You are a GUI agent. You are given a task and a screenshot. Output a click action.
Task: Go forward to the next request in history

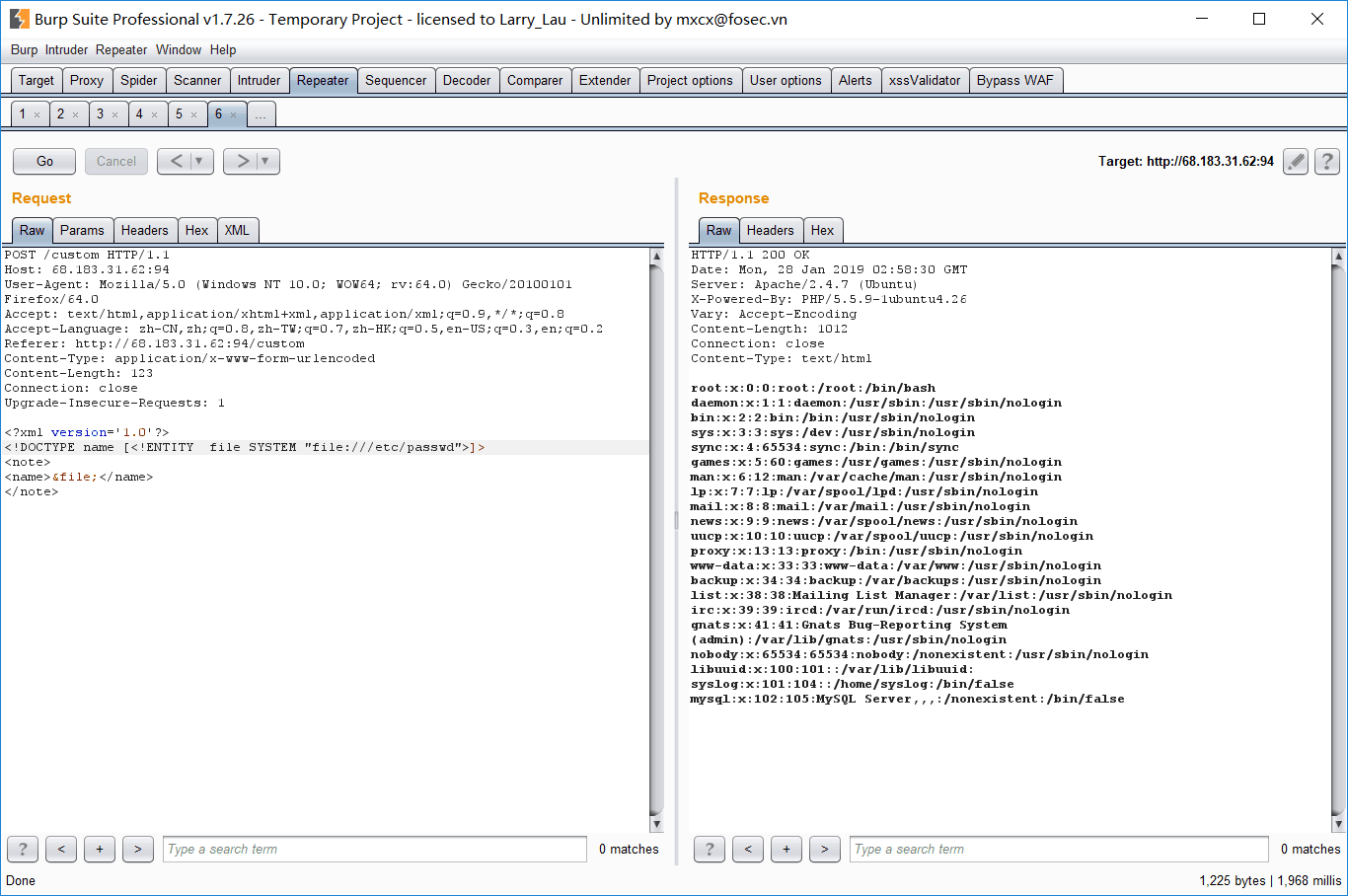point(243,161)
